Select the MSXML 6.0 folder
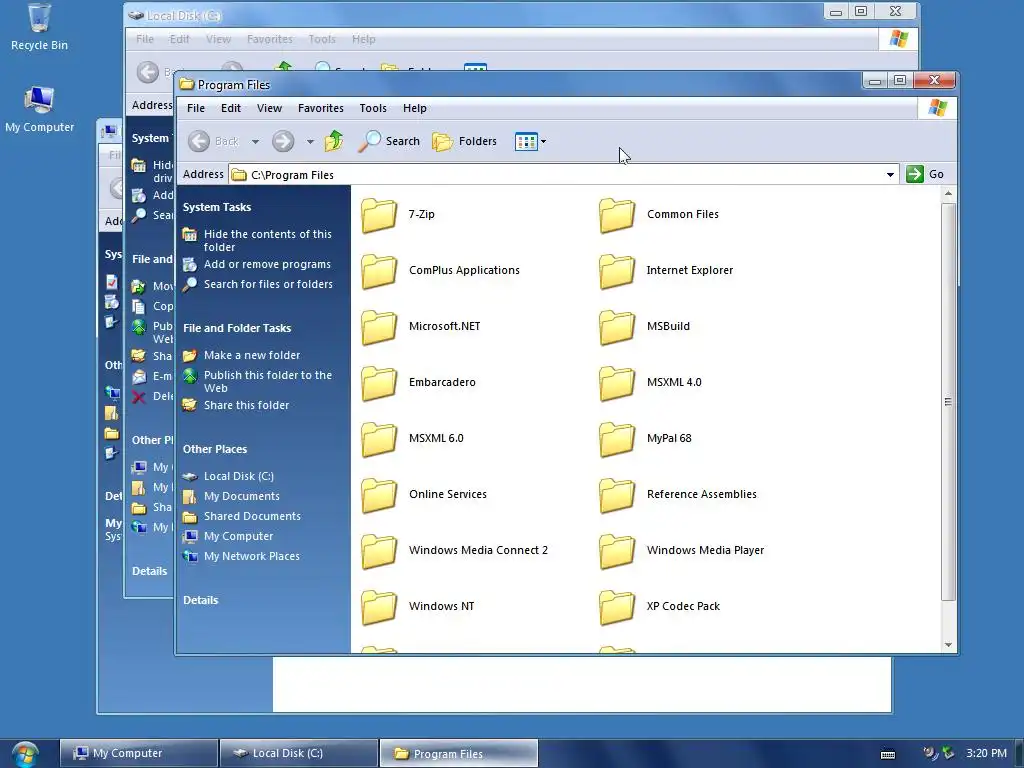1024x768 pixels. click(412, 440)
